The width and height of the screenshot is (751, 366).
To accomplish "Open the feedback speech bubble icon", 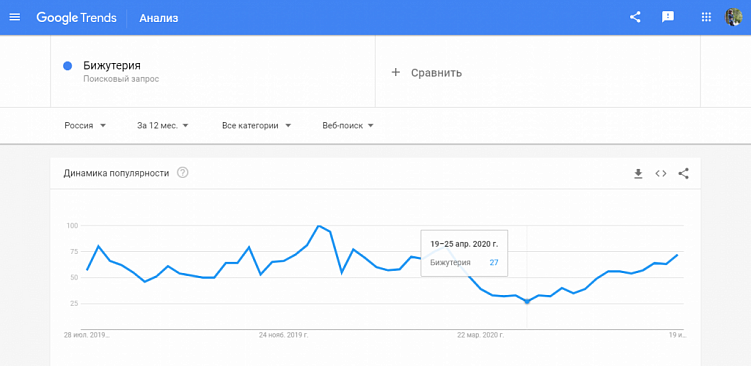I will click(x=668, y=18).
